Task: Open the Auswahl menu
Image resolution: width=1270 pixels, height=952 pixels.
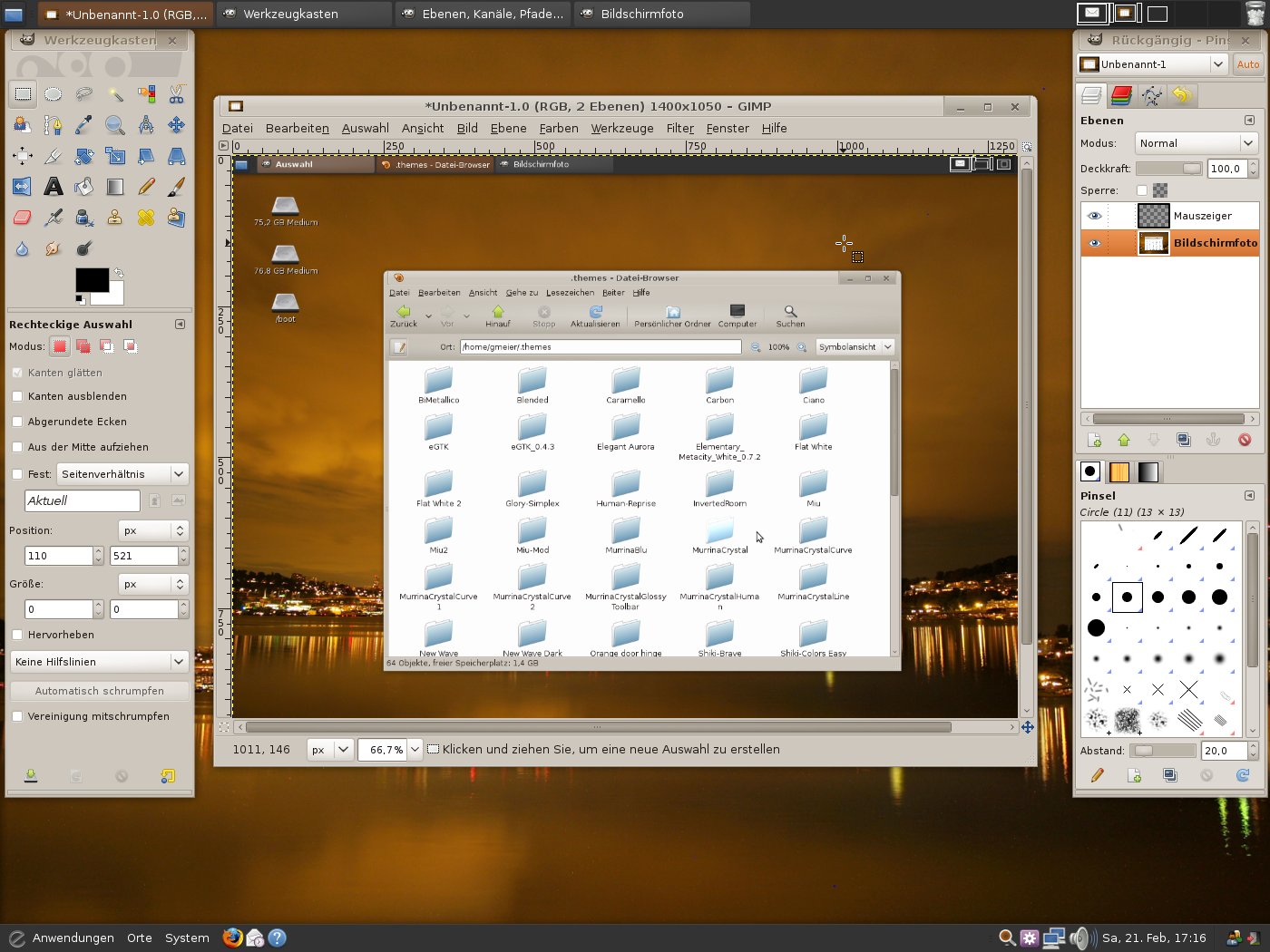Action: [x=366, y=128]
